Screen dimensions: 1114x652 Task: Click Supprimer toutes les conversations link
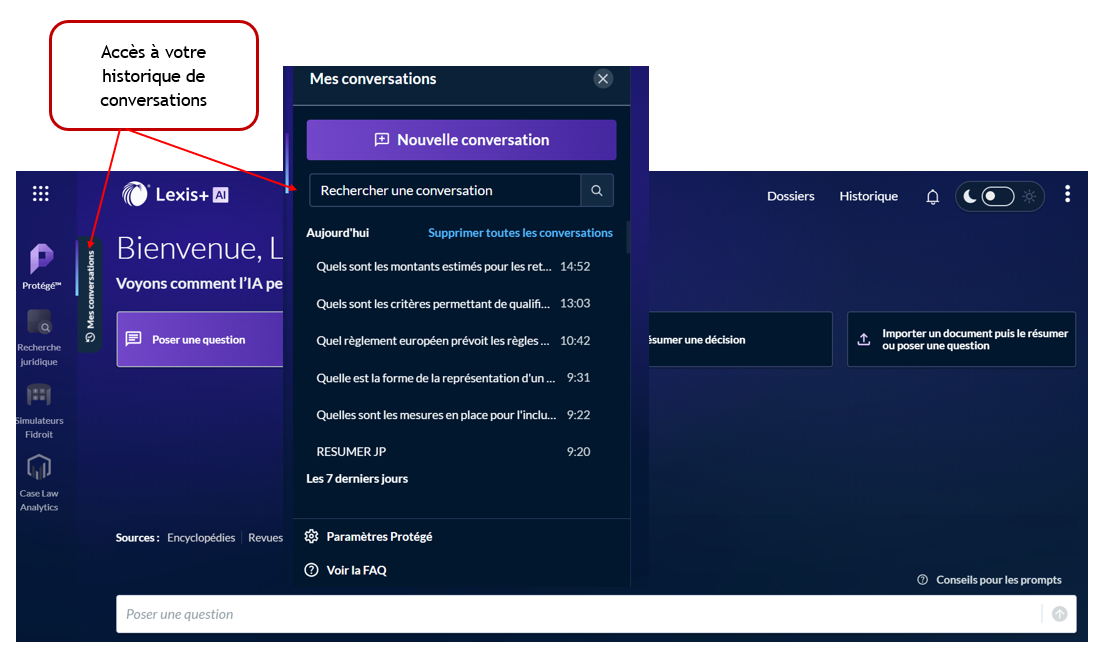(520, 233)
